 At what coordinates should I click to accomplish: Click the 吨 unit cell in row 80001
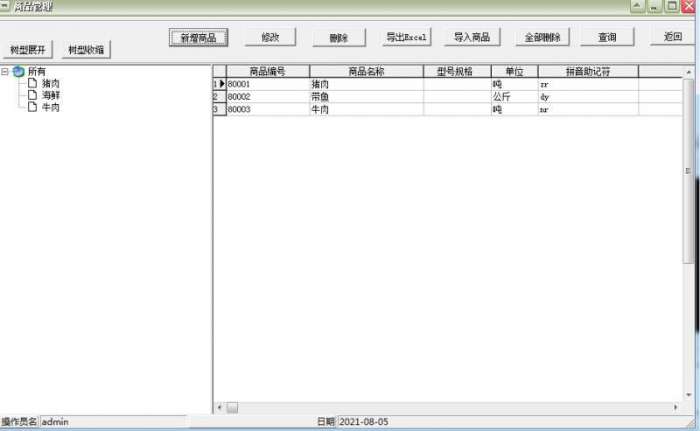pos(515,84)
